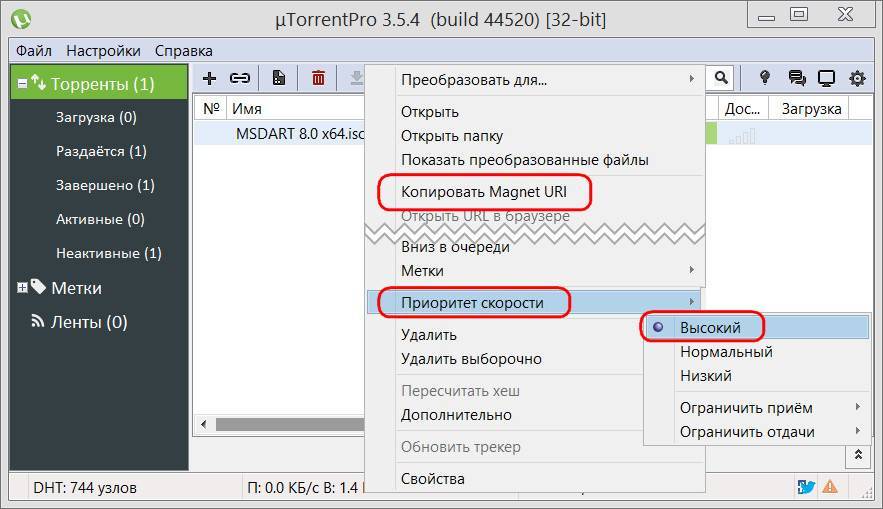
Task: Expand the Метки tree node
Action: pyautogui.click(x=22, y=288)
